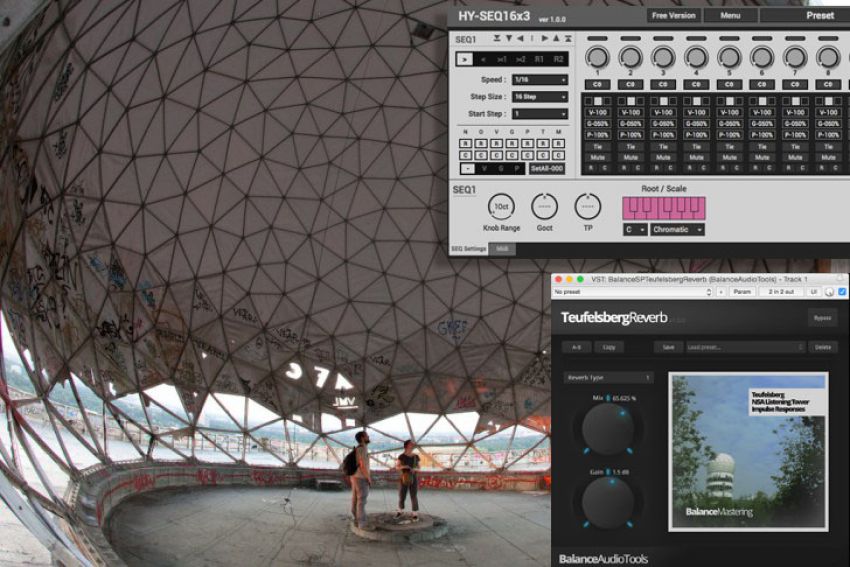The image size is (850, 567).
Task: Select the R2 random play mode
Action: (558, 59)
